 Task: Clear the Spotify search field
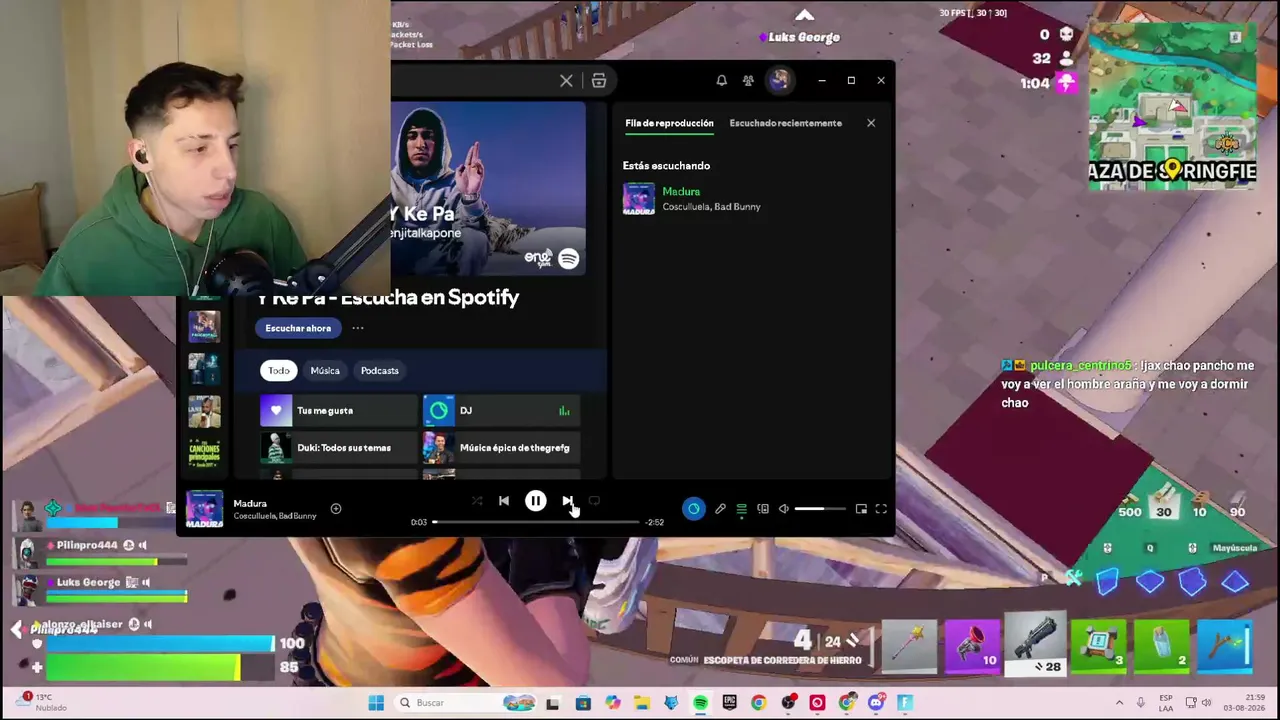pos(566,81)
